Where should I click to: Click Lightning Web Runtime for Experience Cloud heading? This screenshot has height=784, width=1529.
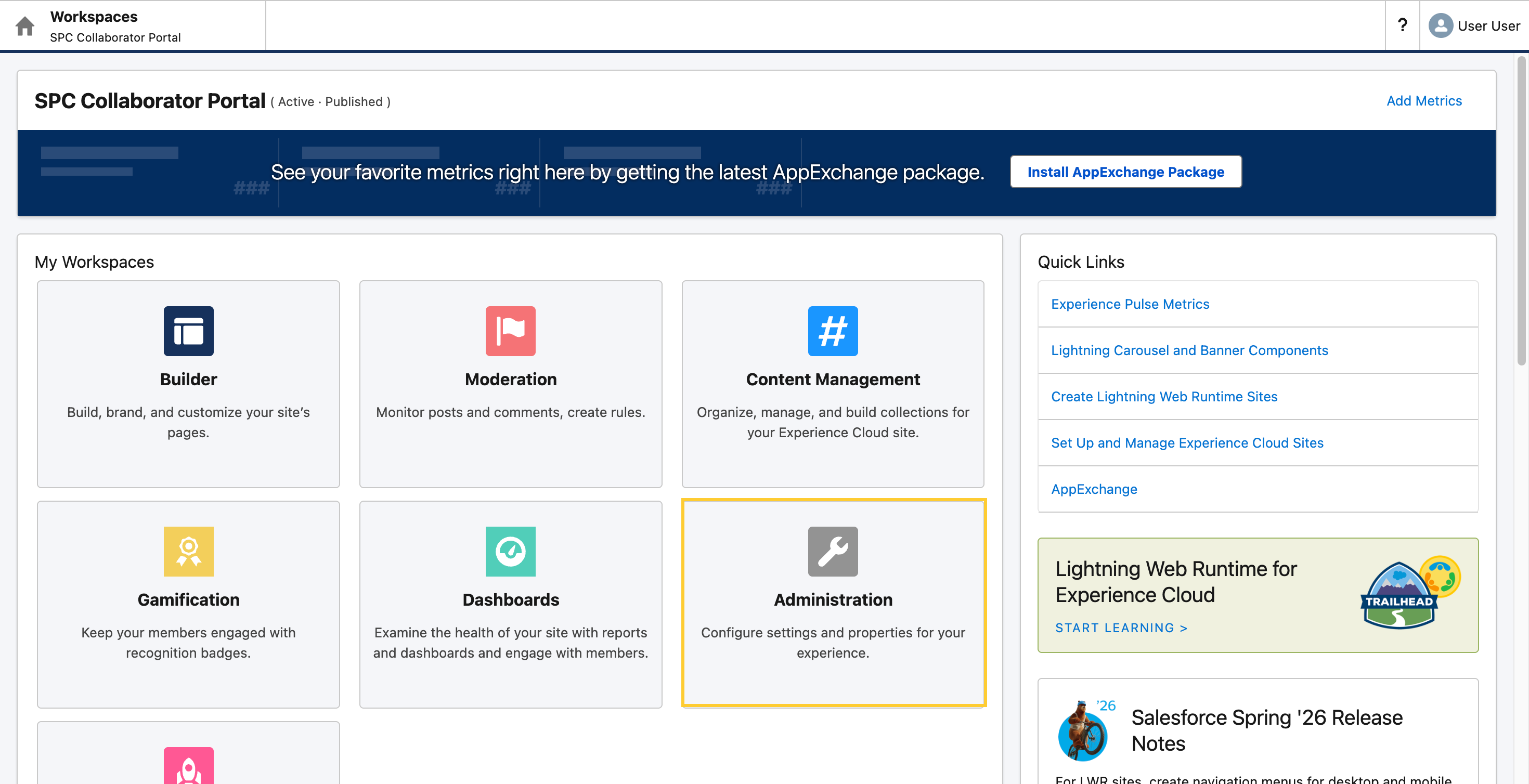[x=1175, y=582]
